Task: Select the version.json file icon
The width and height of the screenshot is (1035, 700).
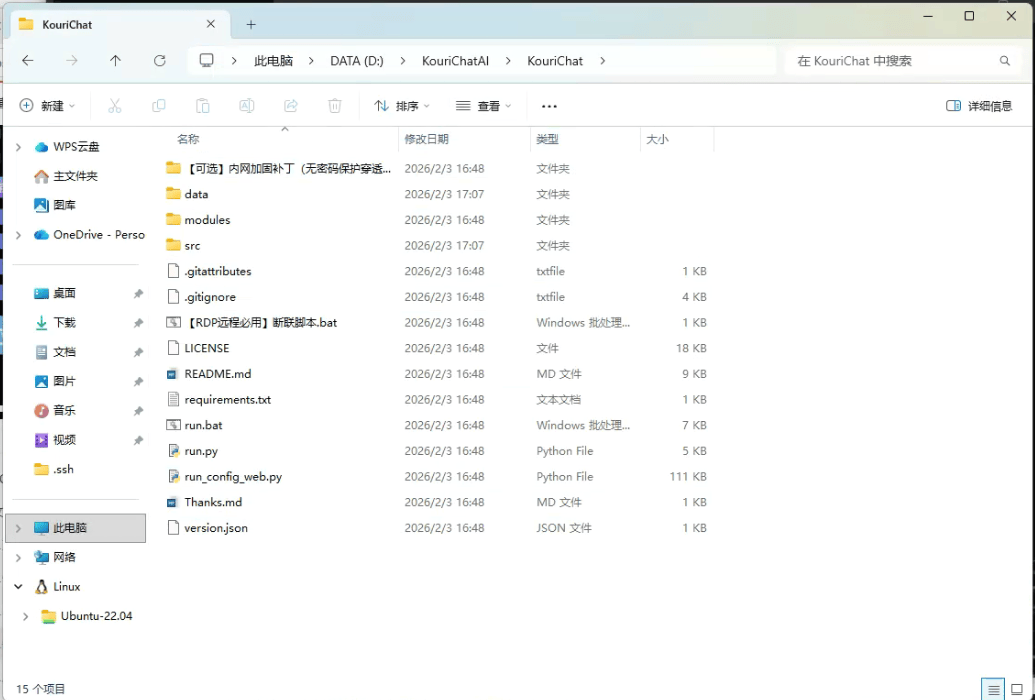Action: [x=173, y=528]
